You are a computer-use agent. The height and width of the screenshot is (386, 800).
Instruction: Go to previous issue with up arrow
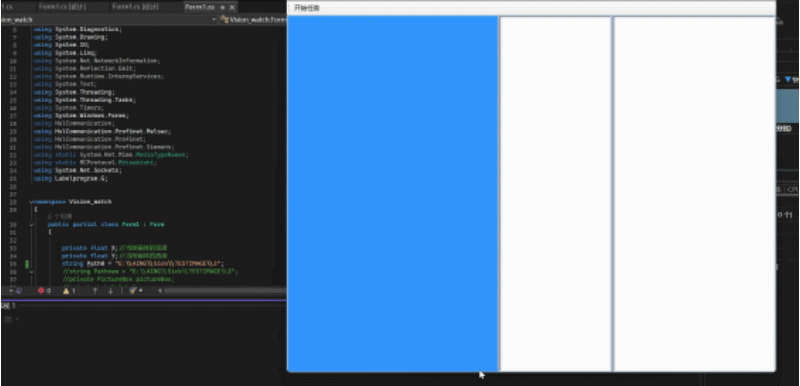[x=95, y=291]
